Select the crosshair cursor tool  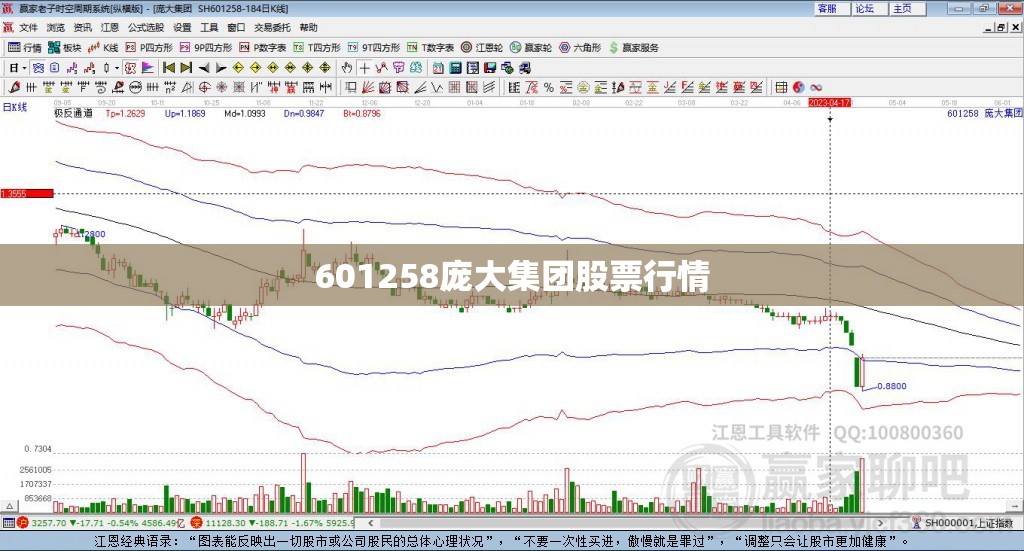click(364, 68)
